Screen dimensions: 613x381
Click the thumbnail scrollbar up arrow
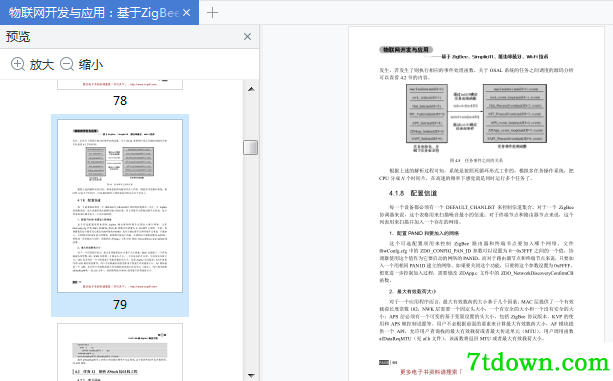point(251,89)
